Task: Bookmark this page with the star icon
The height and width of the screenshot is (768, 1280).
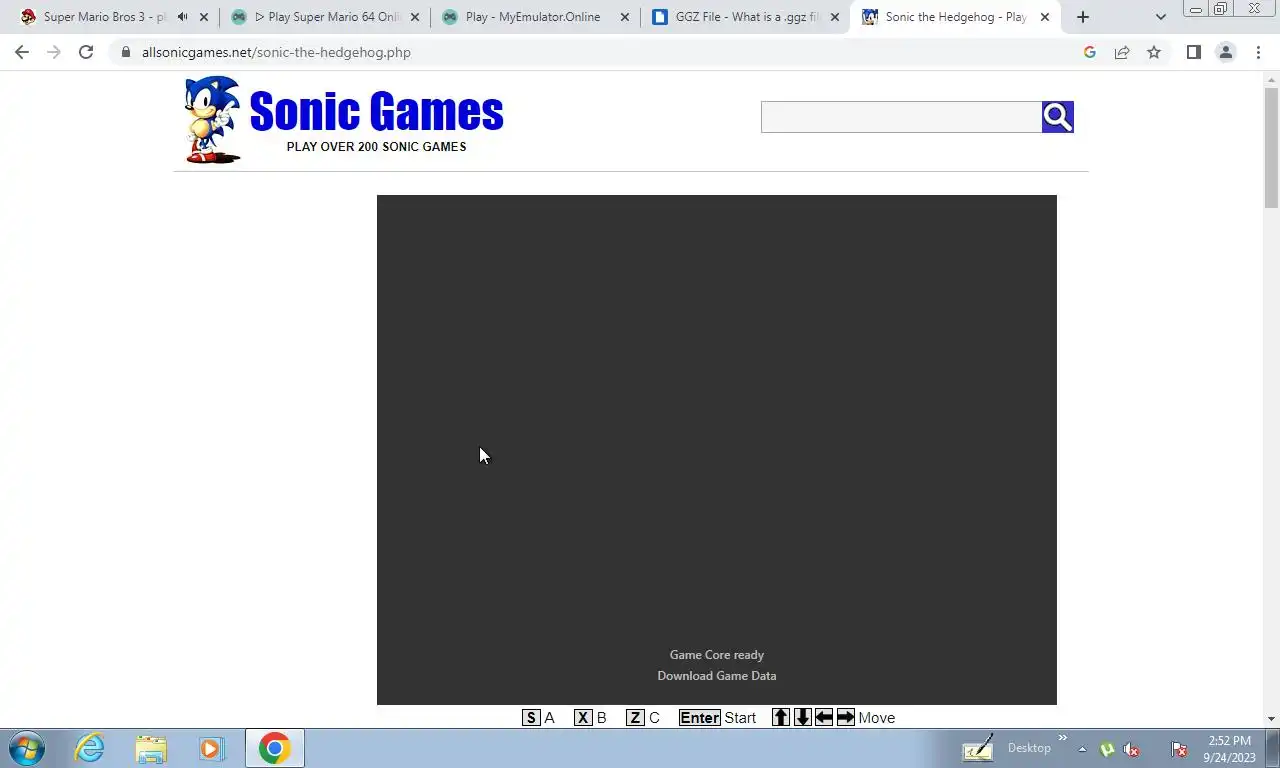Action: 1154,52
